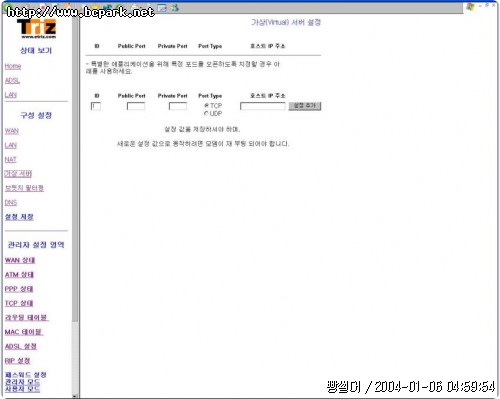Select the TCP port type radio
Screen dimensions: 500x399
click(x=206, y=105)
